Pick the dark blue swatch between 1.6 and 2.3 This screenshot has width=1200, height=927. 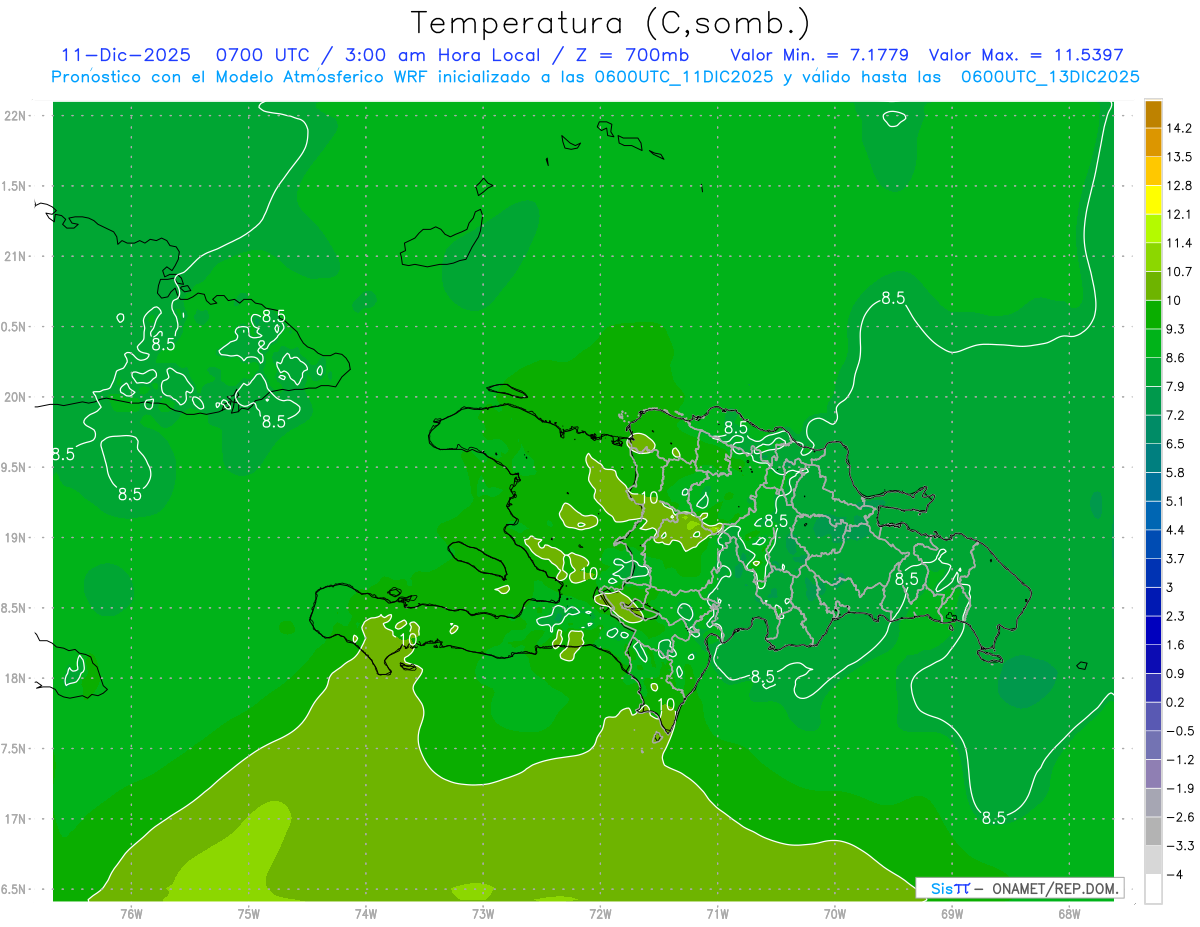(x=1153, y=631)
